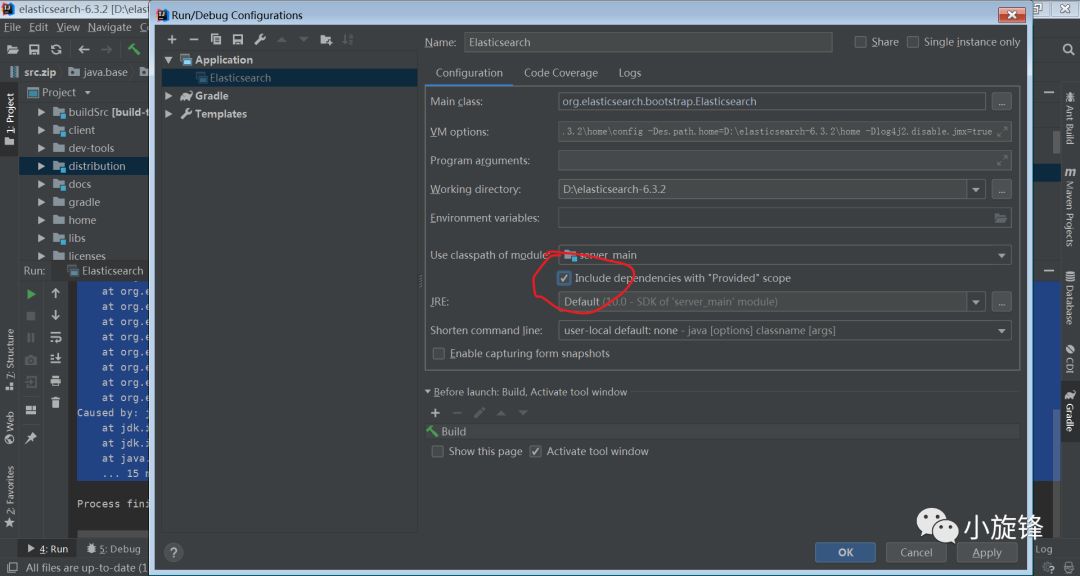
Task: Toggle Share checkbox
Action: [860, 42]
